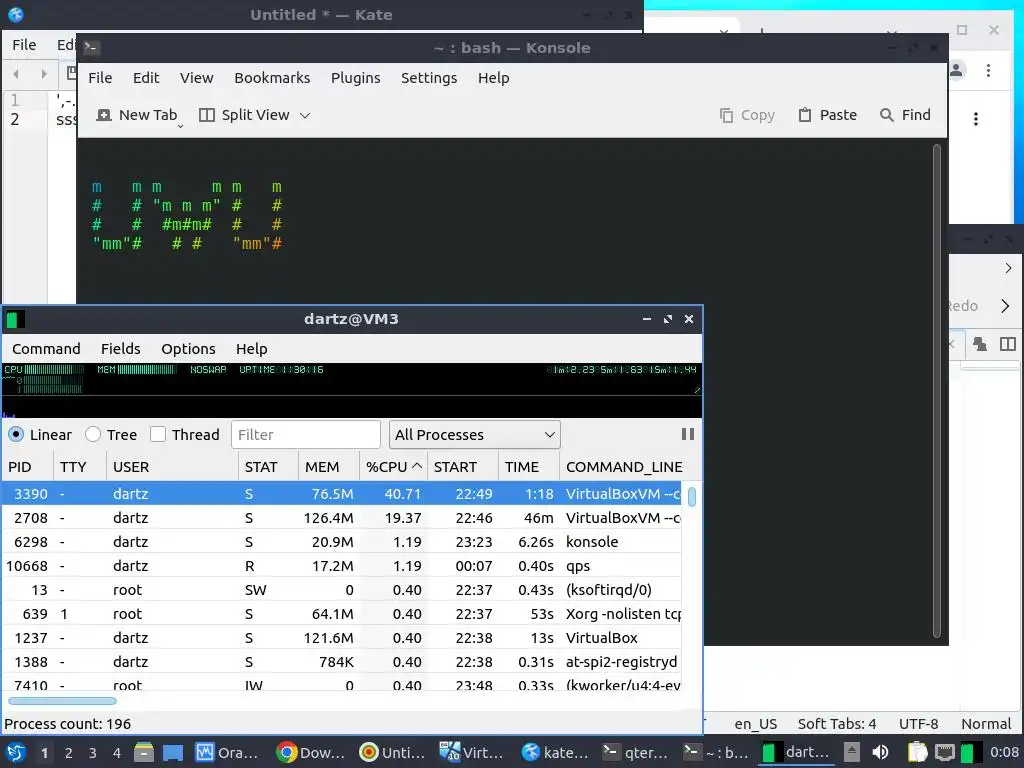Focus the Filter input field in qps
1024x768 pixels.
(x=306, y=435)
